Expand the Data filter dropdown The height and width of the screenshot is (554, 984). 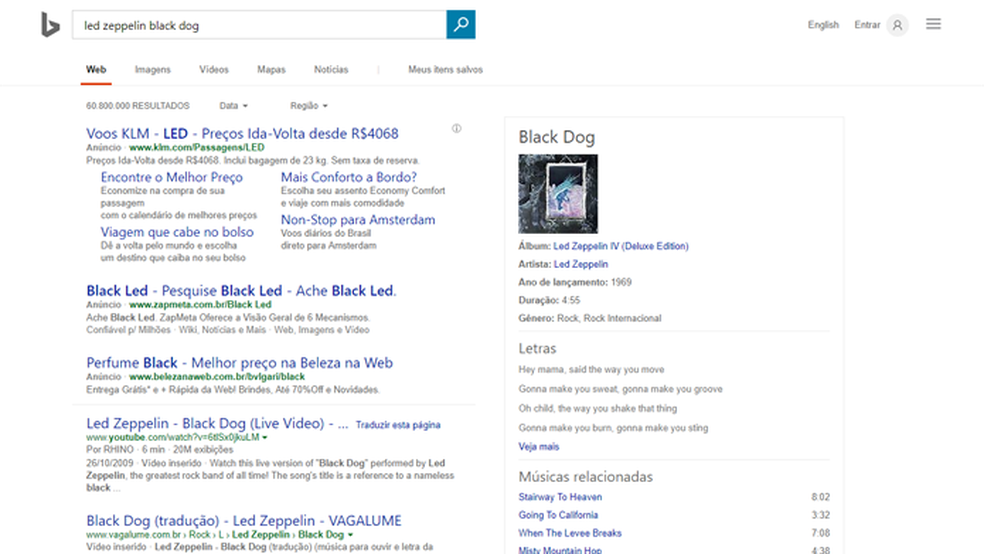233,105
